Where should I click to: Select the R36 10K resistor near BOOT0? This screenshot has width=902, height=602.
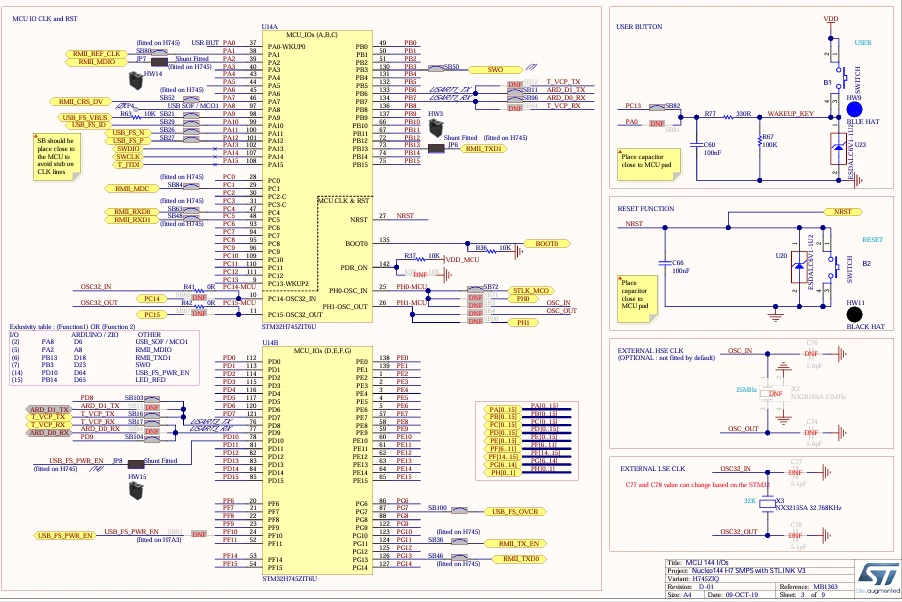pos(491,250)
